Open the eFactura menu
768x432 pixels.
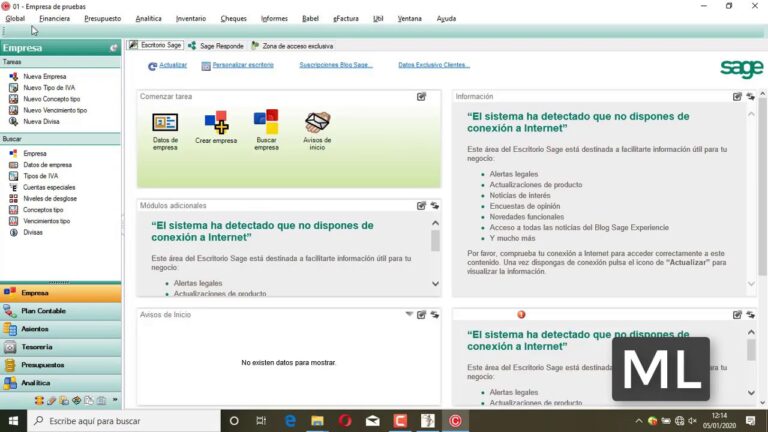point(346,19)
